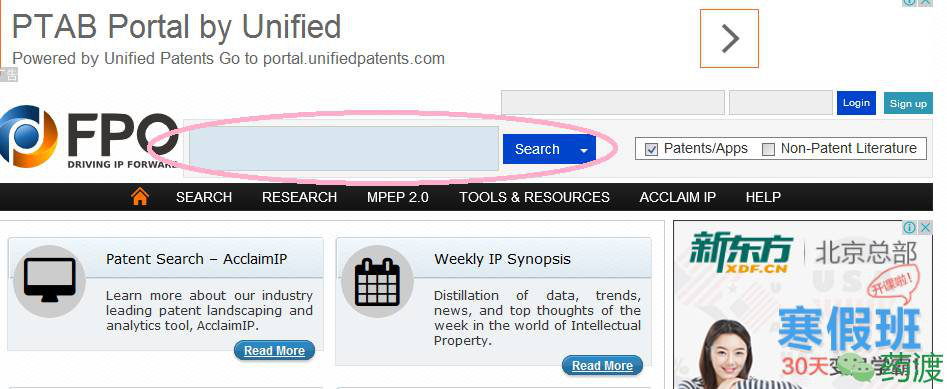The width and height of the screenshot is (947, 389).
Task: Click the Login button
Action: click(856, 103)
